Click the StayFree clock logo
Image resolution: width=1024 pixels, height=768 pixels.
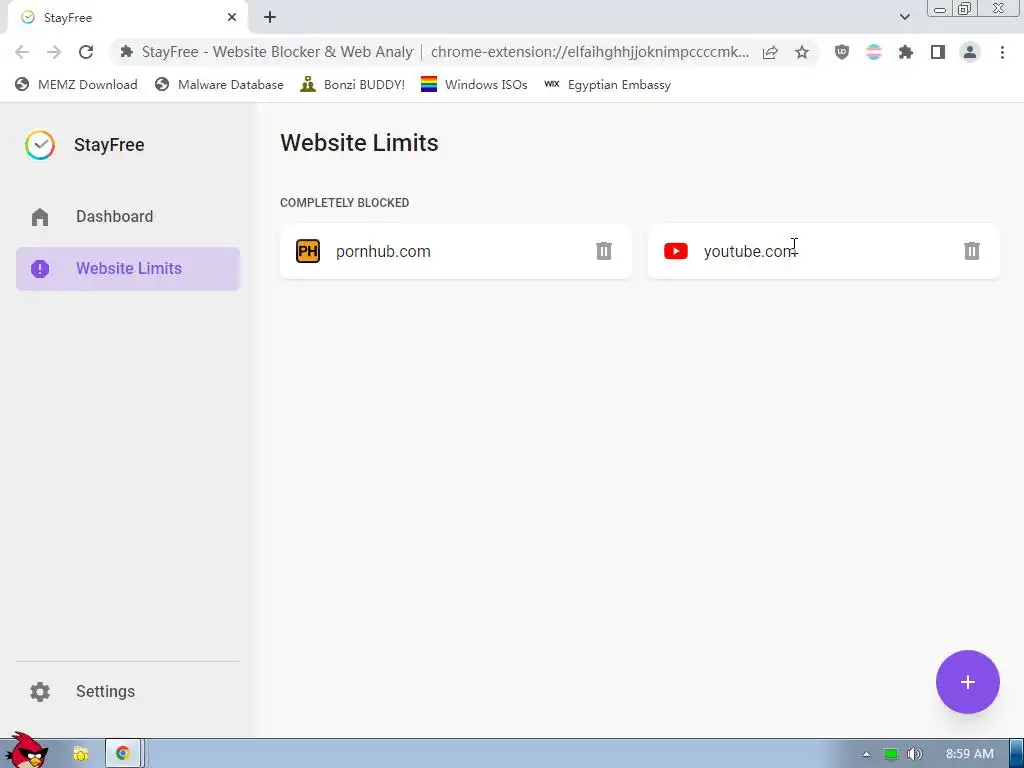coord(40,145)
